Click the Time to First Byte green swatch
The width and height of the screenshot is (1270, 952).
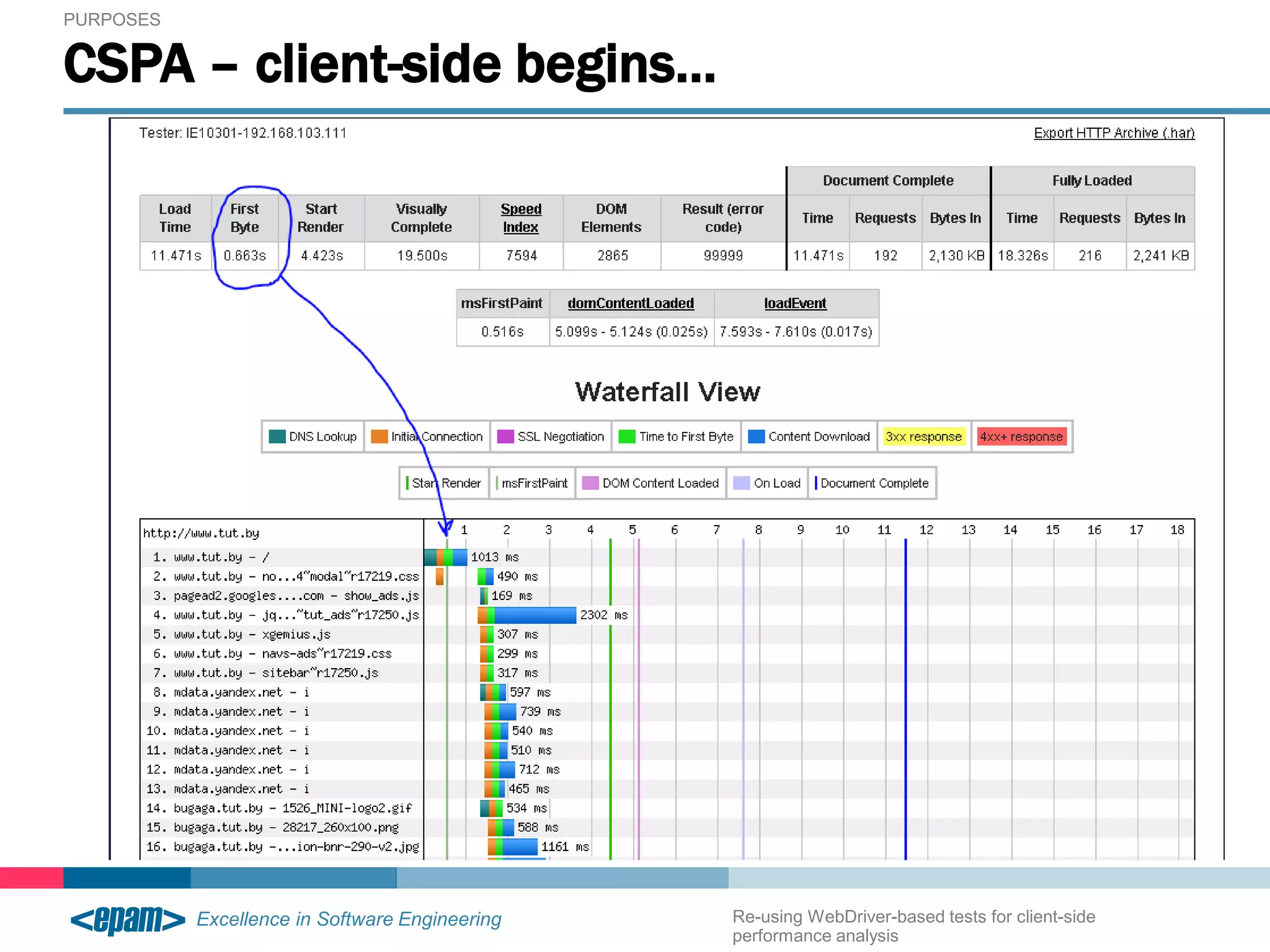point(627,436)
